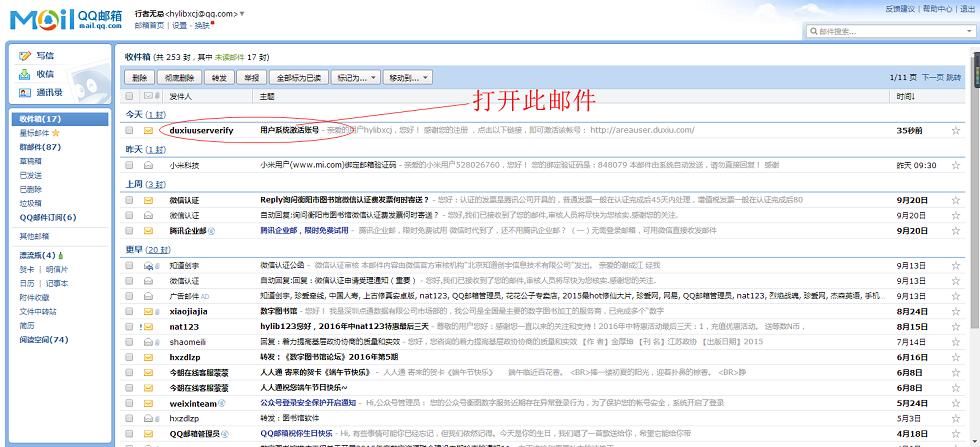
Task: Click the 邮件搜索 input field
Action: pos(891,31)
